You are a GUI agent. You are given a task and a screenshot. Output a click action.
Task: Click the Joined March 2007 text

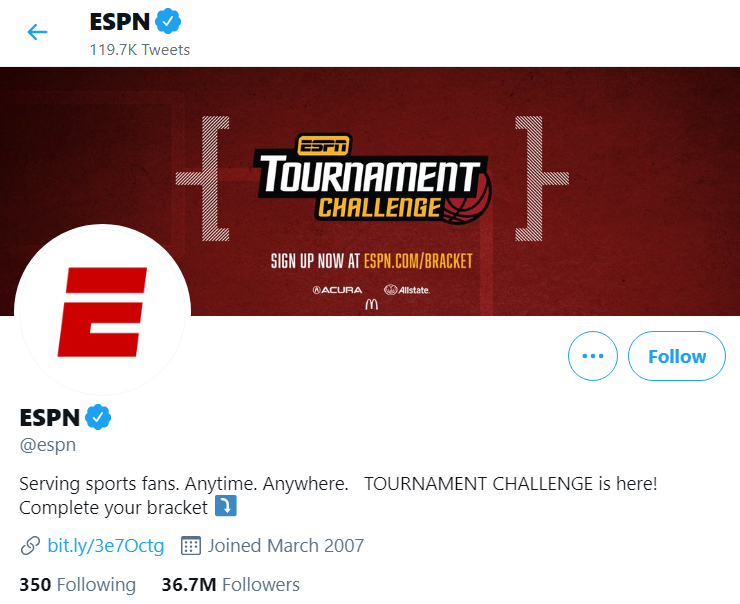click(286, 546)
